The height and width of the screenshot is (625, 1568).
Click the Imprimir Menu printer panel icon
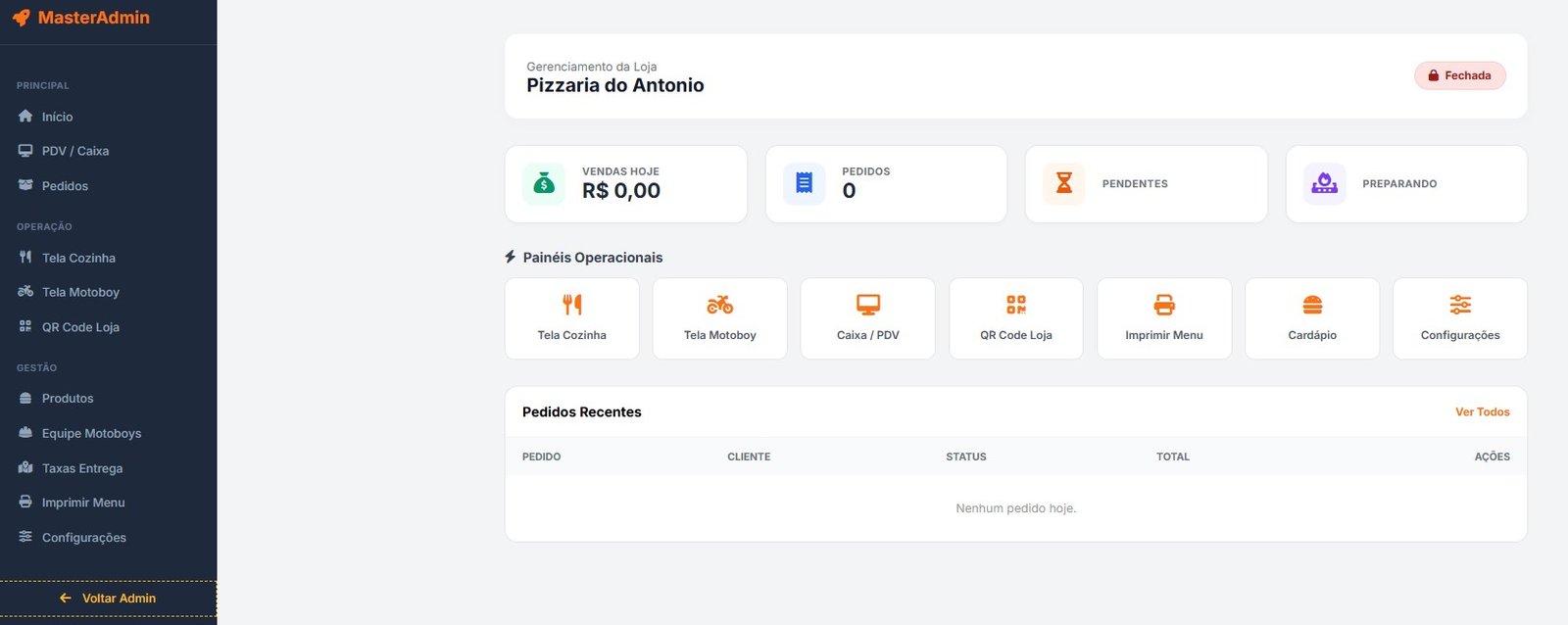tap(1164, 305)
